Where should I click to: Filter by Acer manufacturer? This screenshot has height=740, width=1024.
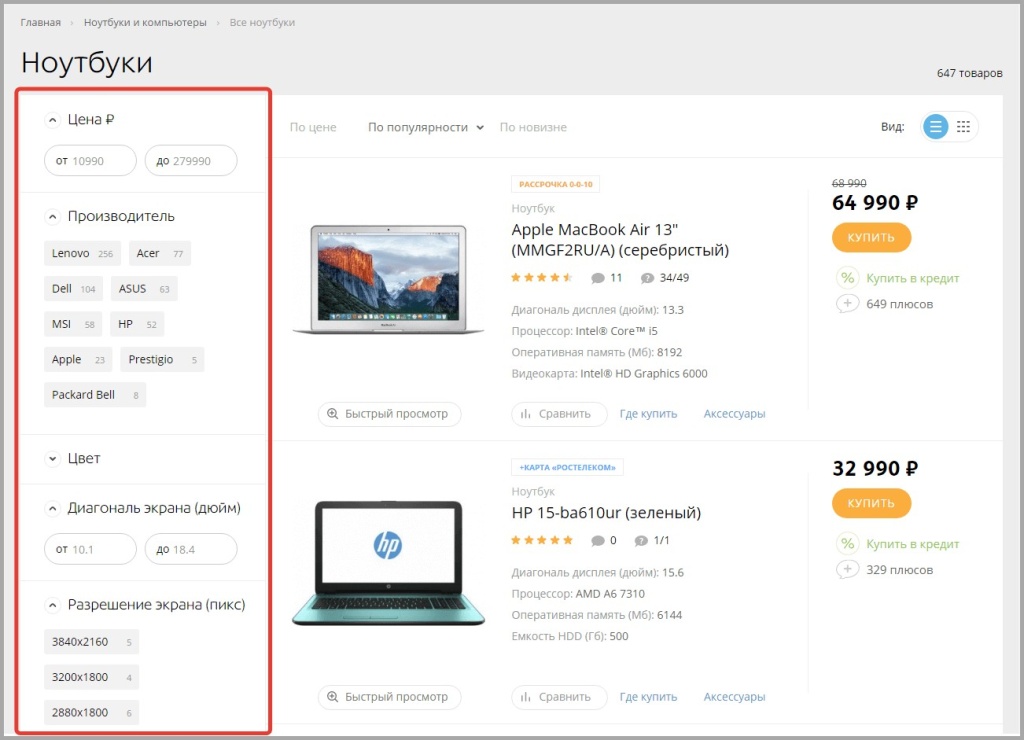(x=159, y=253)
